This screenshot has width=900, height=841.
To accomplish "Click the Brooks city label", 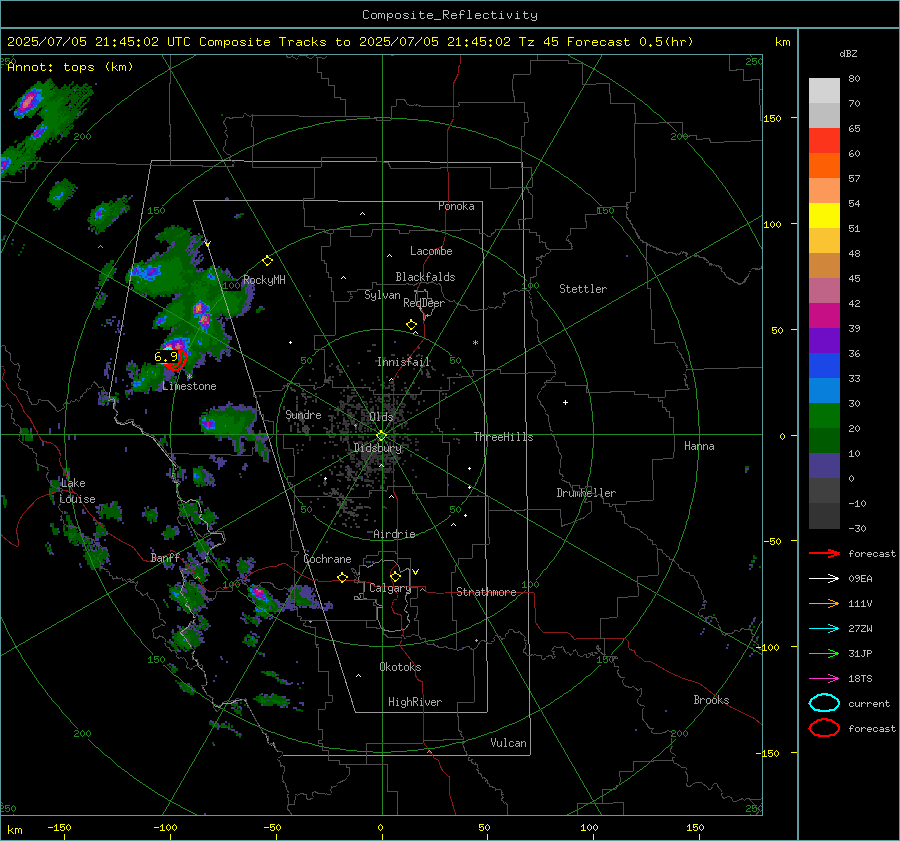I will [x=711, y=700].
